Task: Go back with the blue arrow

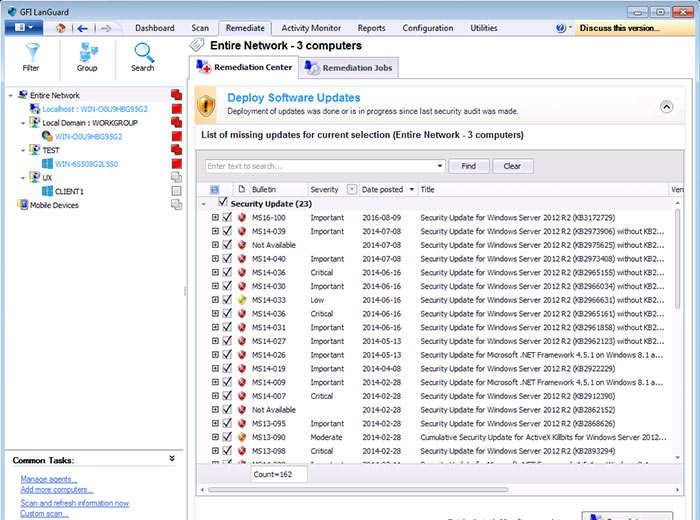Action: (83, 29)
